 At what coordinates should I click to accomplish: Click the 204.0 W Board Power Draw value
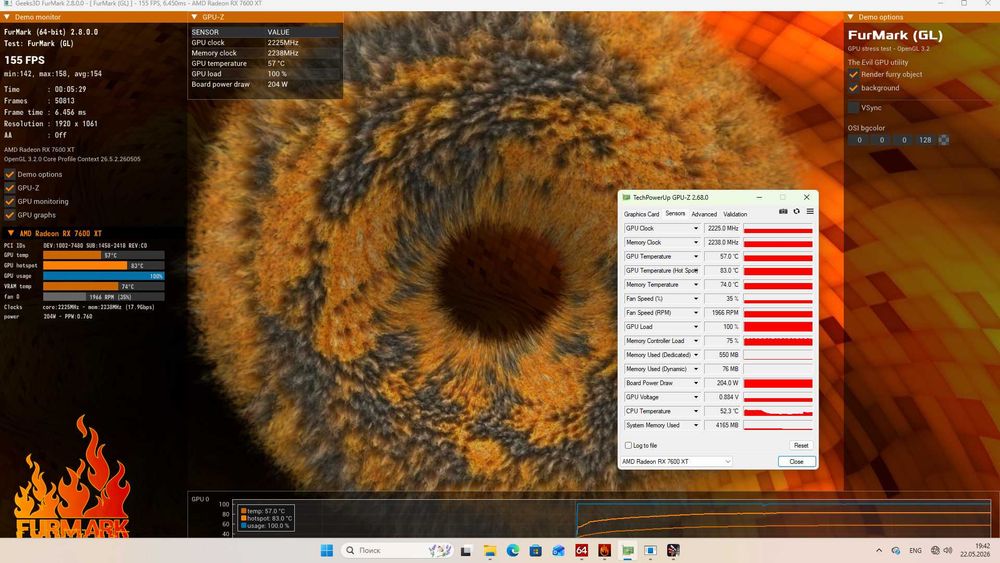(722, 383)
